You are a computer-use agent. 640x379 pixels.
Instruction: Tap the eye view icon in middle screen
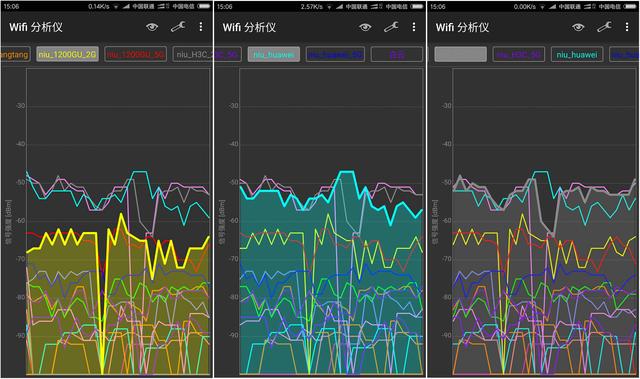(365, 27)
